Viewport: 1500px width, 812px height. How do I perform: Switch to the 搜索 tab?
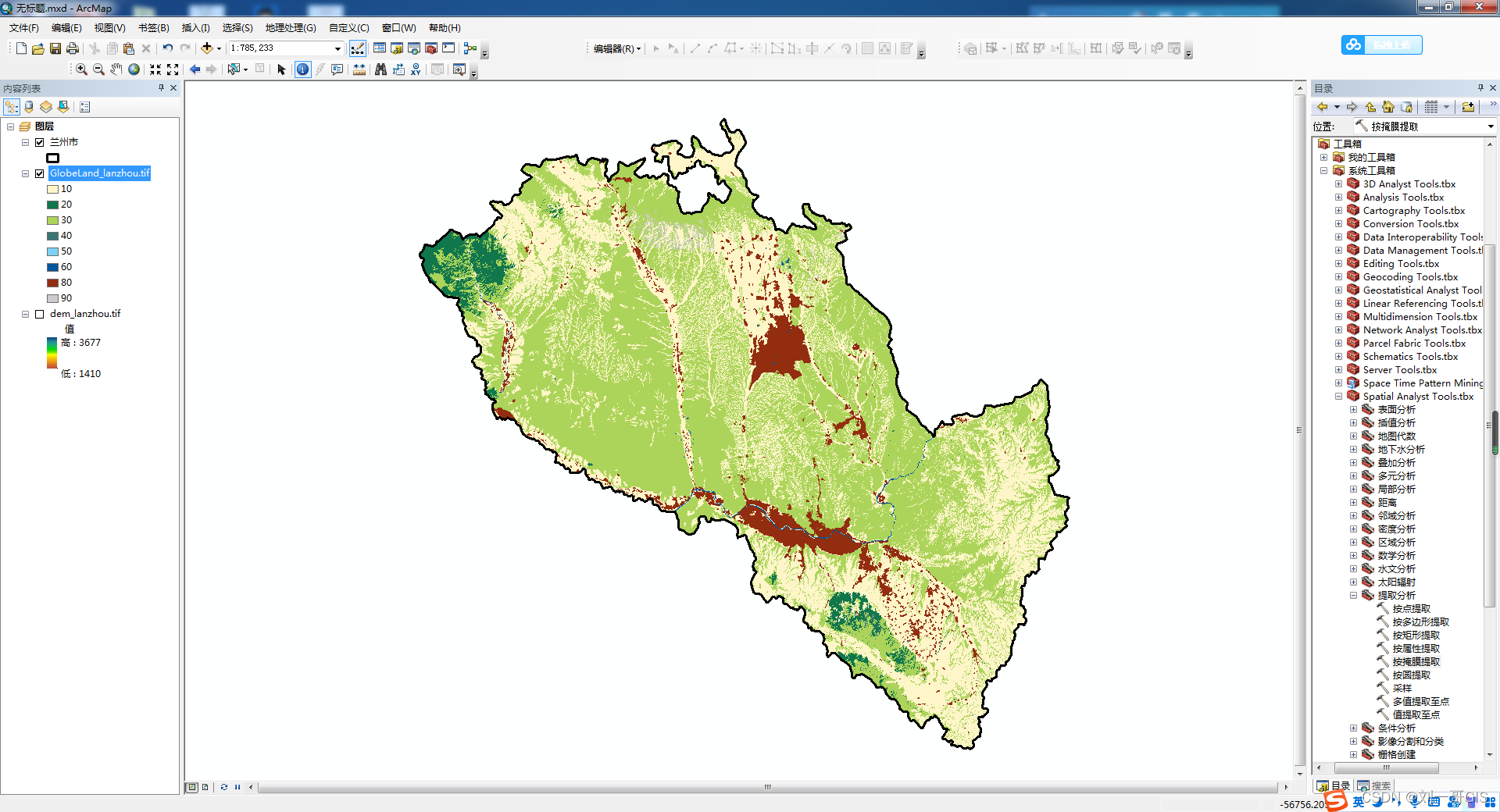pyautogui.click(x=1375, y=785)
